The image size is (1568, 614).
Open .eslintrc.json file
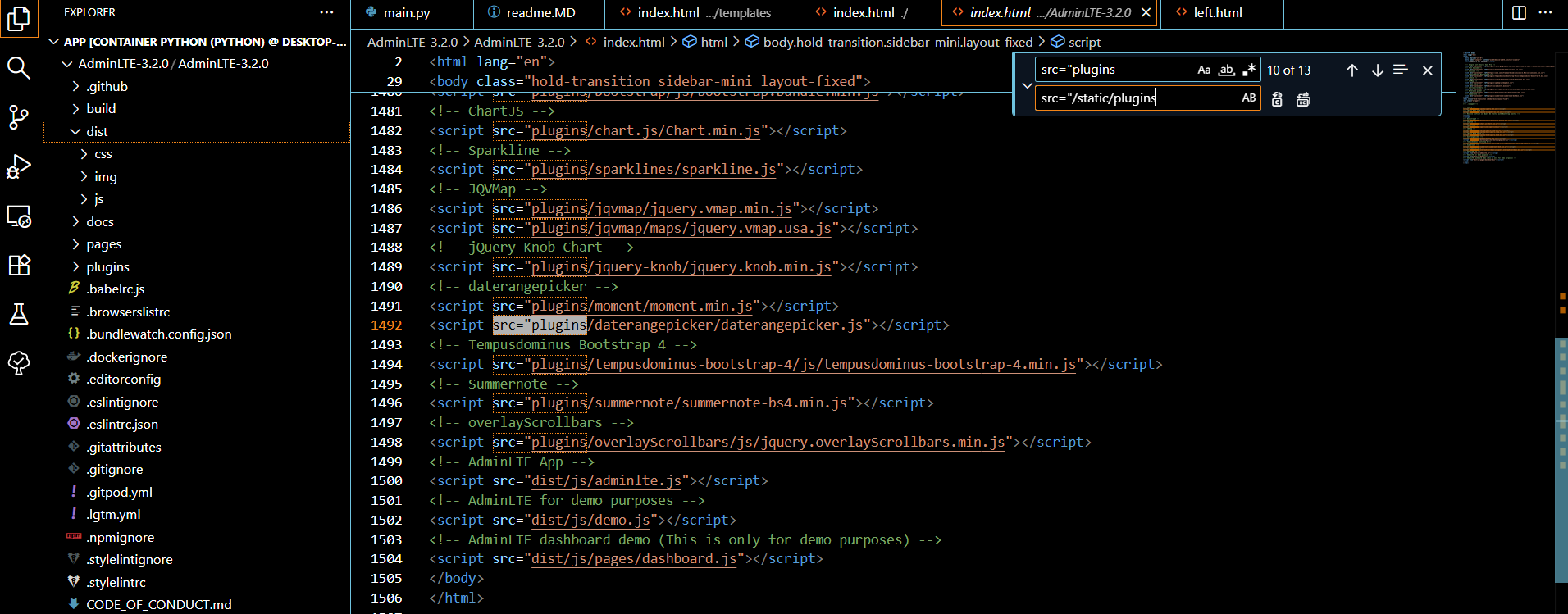click(x=197, y=425)
